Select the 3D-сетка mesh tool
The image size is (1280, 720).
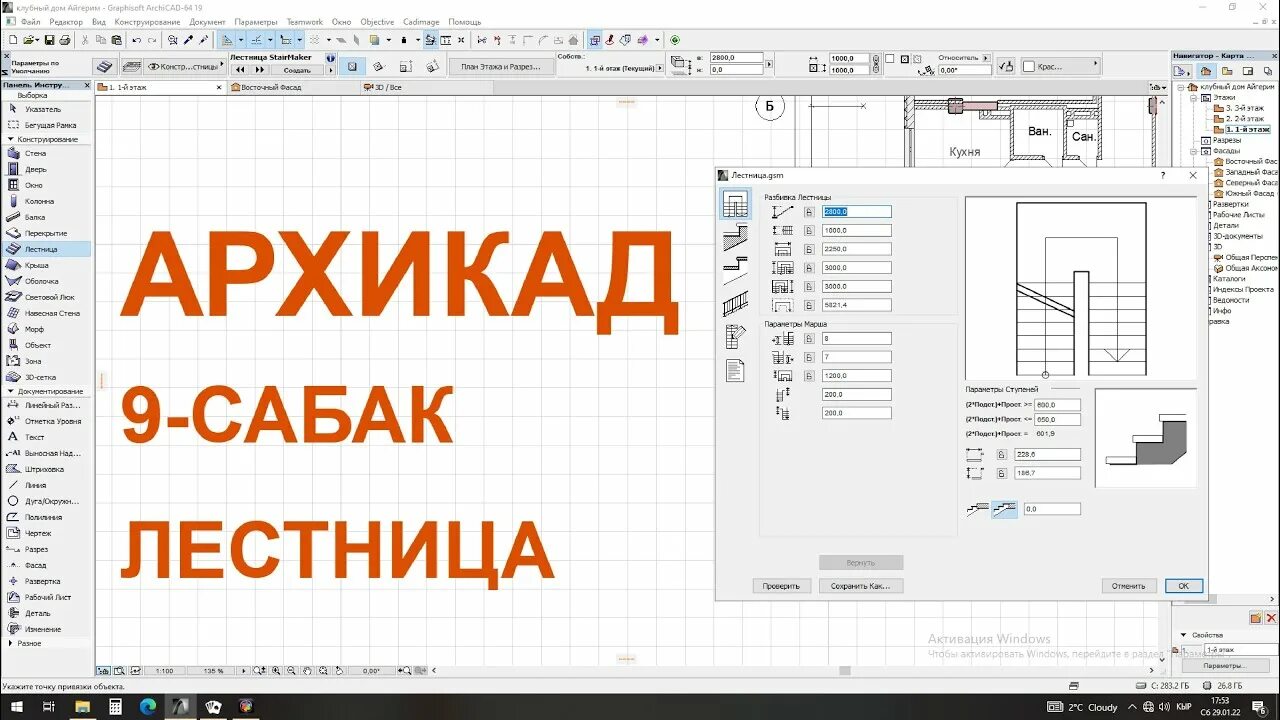[x=46, y=377]
